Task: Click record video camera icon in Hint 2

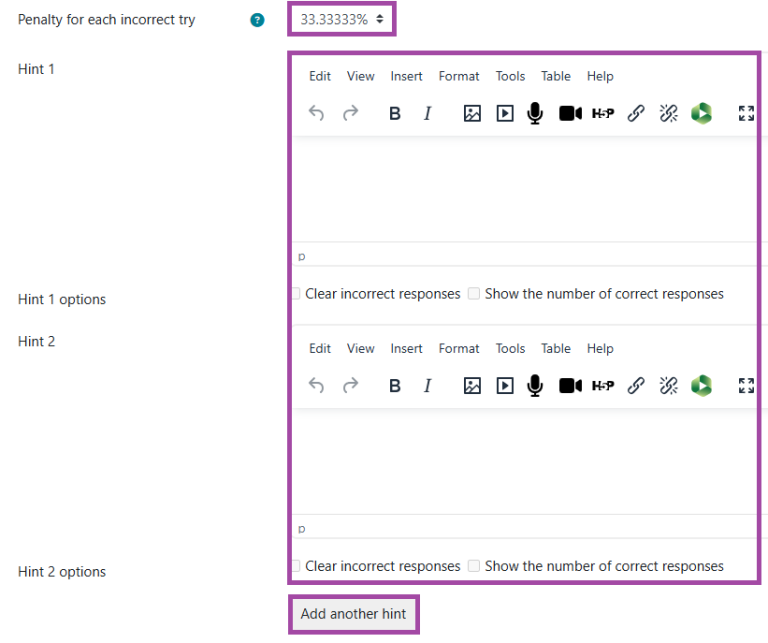Action: coord(570,386)
